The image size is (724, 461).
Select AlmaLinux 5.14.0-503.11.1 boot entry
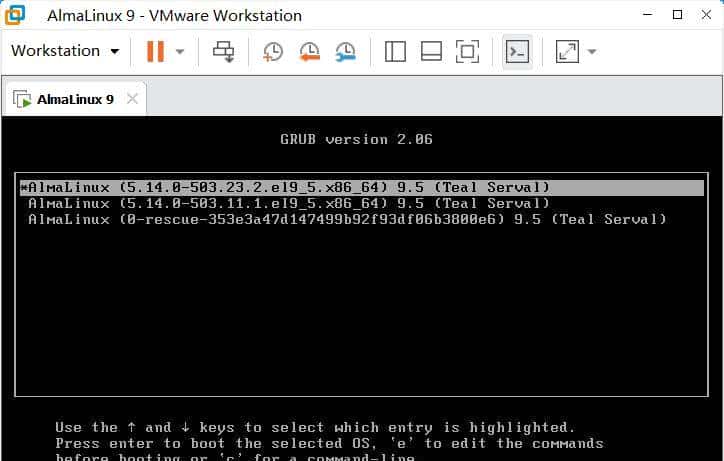362,203
